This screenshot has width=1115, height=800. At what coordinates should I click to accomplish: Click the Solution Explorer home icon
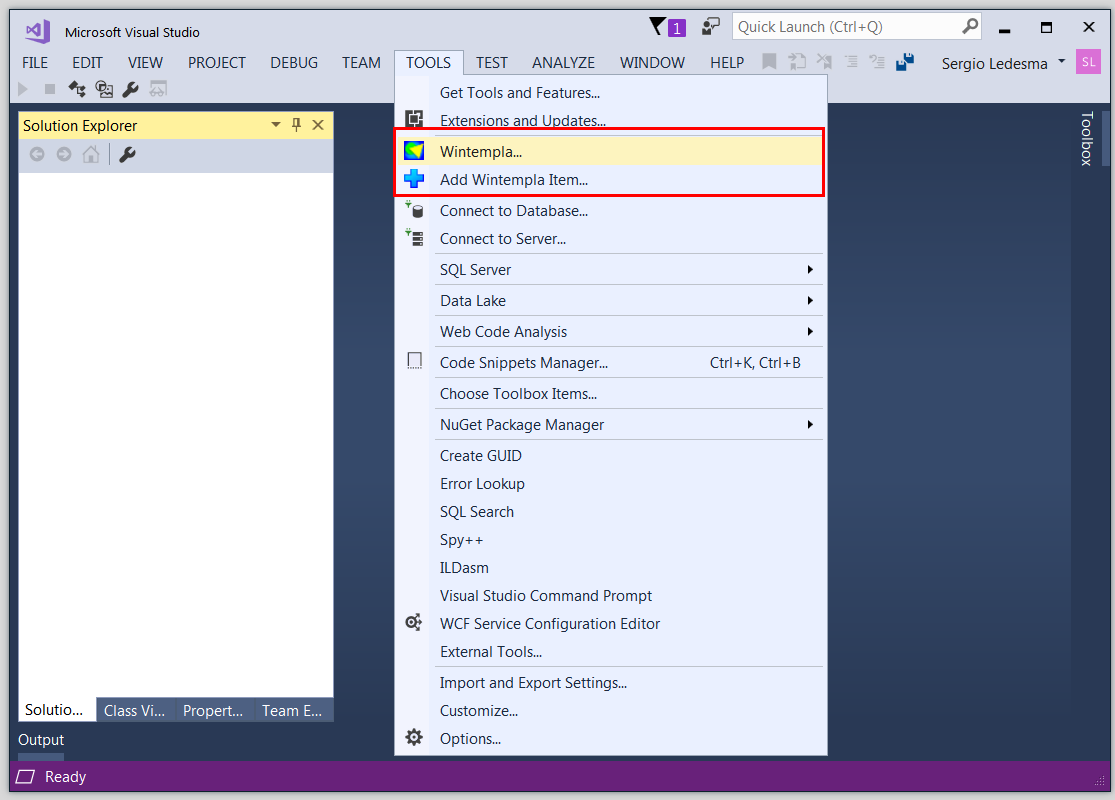(x=91, y=154)
